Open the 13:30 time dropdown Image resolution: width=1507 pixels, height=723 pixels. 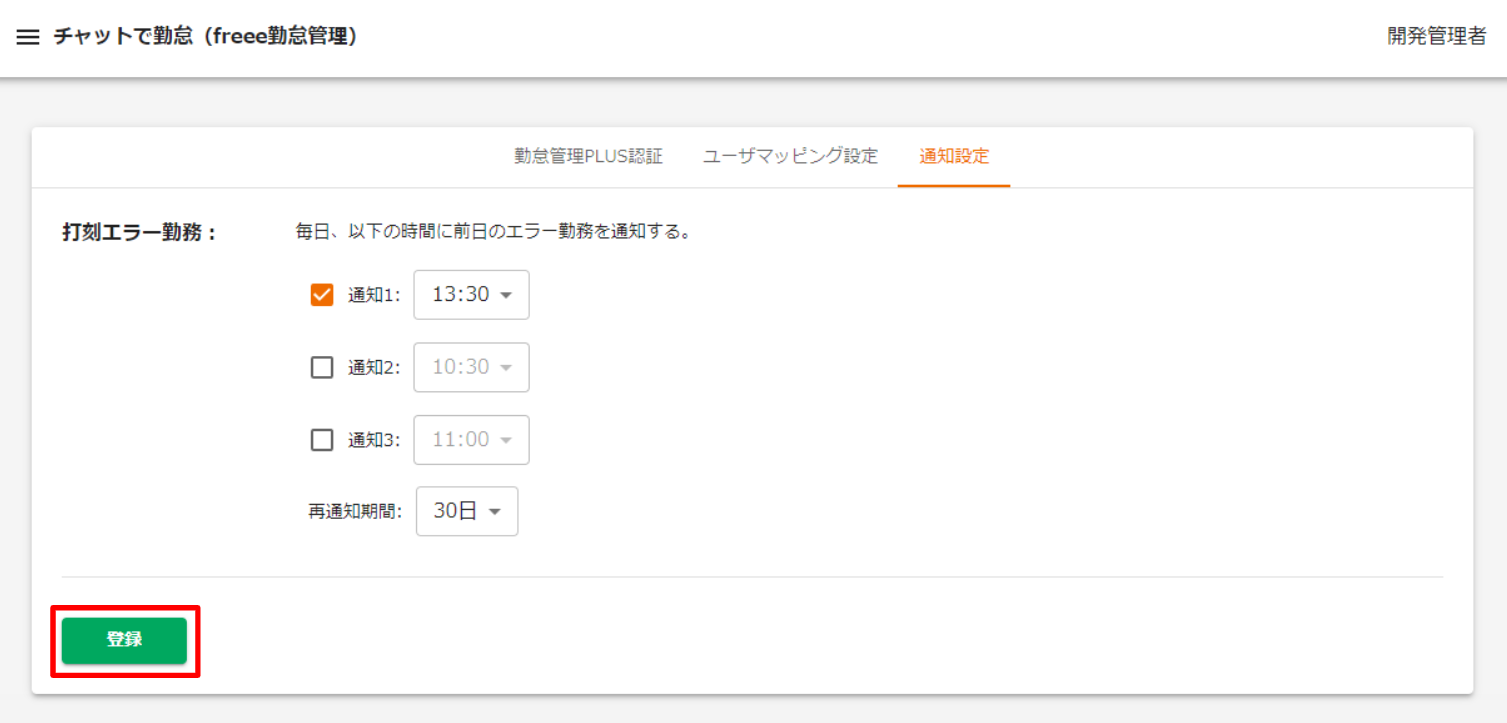click(x=471, y=295)
